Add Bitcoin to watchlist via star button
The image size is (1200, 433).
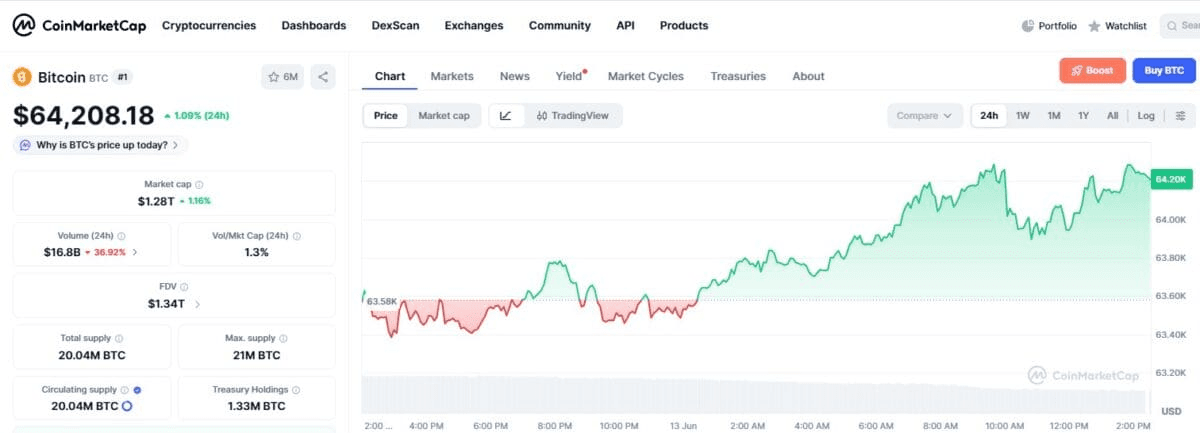[283, 76]
